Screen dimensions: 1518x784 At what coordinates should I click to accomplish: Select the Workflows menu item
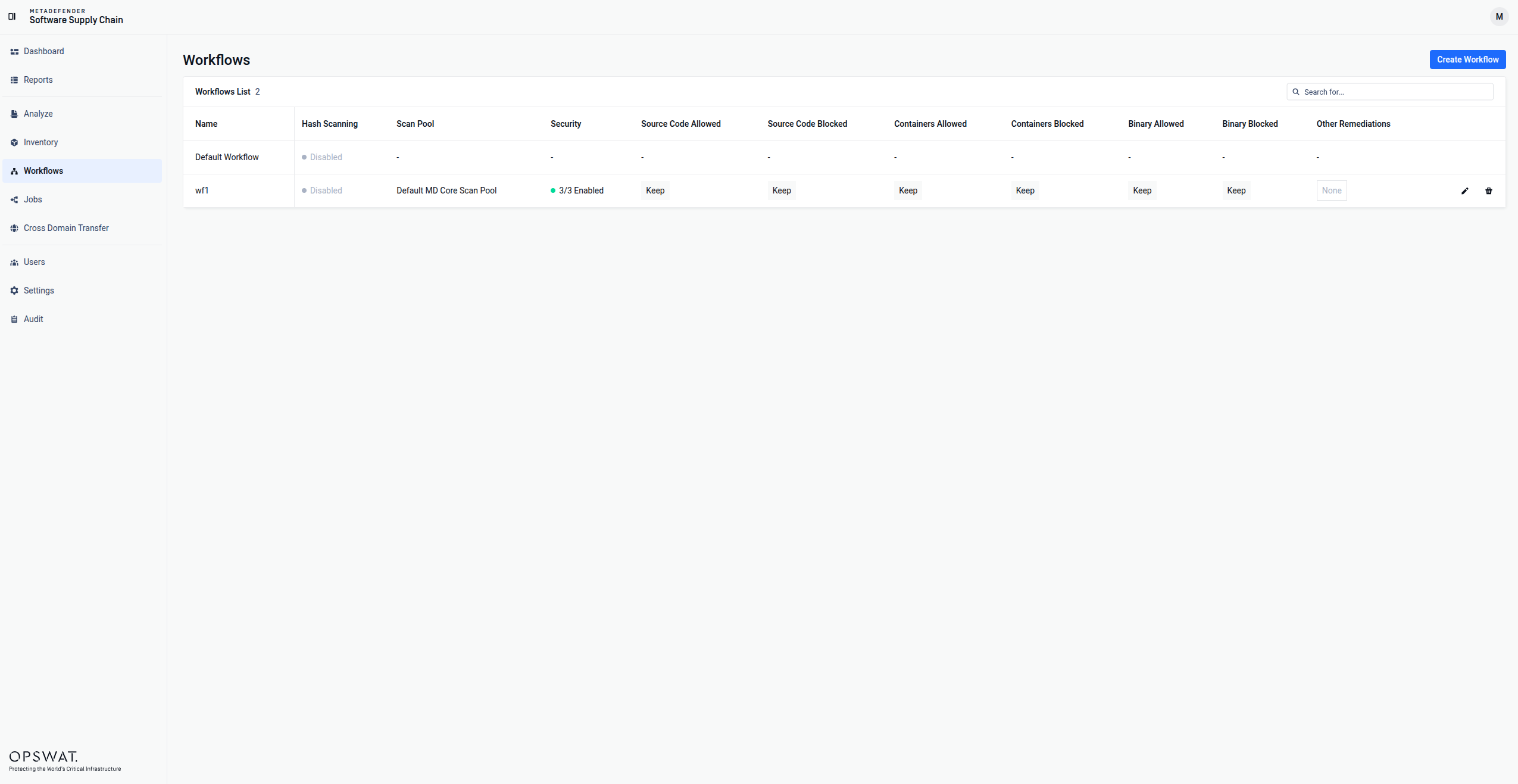point(82,171)
